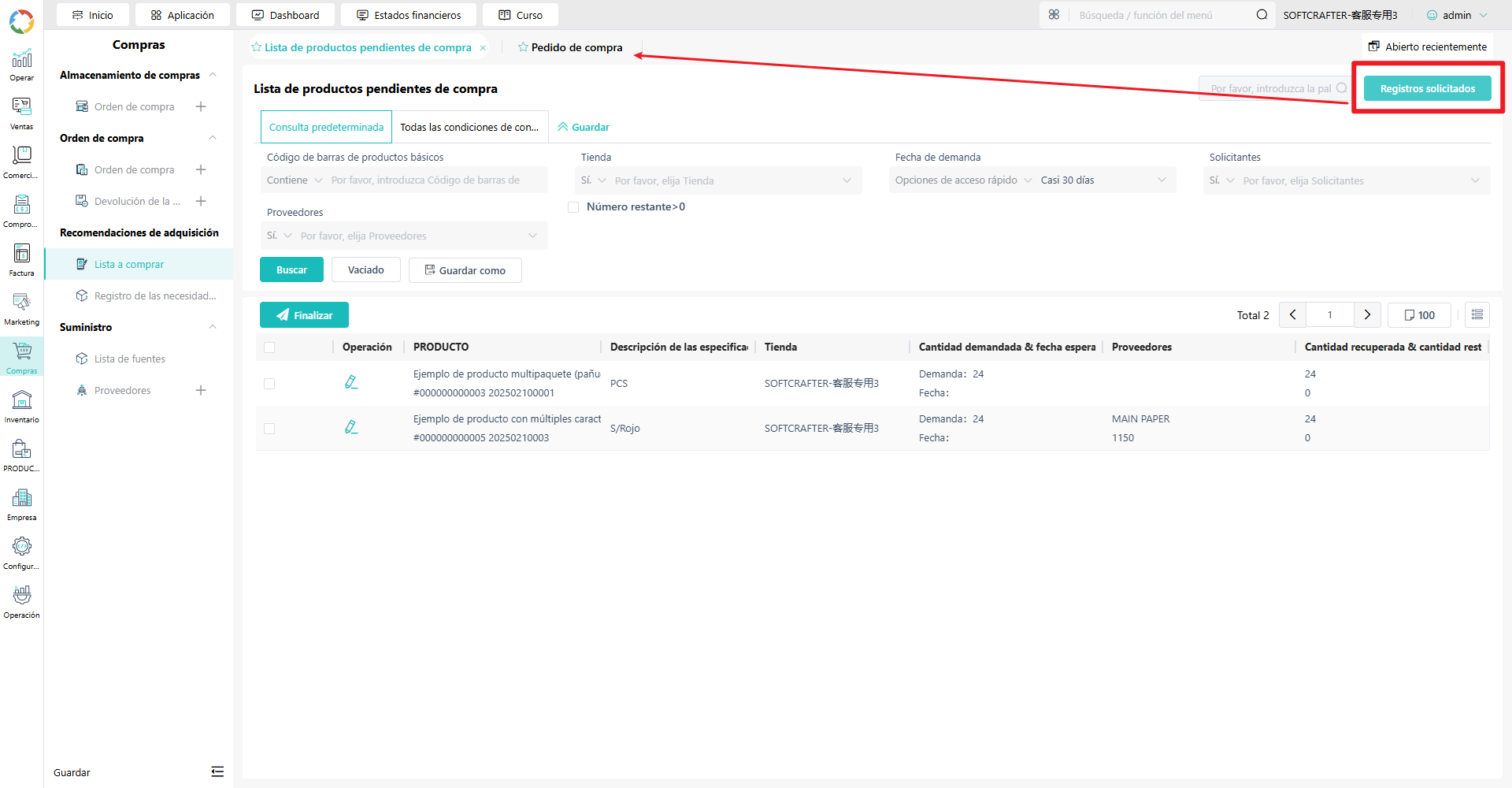Click plus icon next to Proveedores
This screenshot has height=788, width=1512.
coord(201,390)
